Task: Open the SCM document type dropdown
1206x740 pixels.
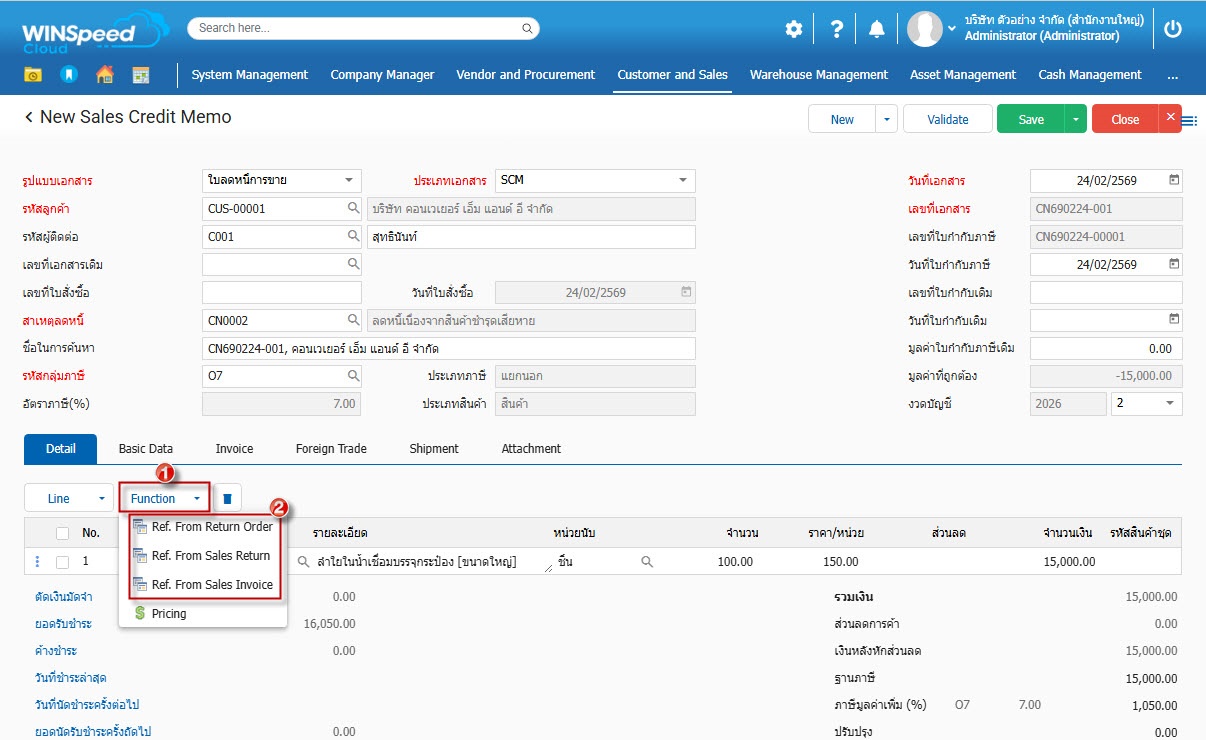Action: tap(683, 181)
